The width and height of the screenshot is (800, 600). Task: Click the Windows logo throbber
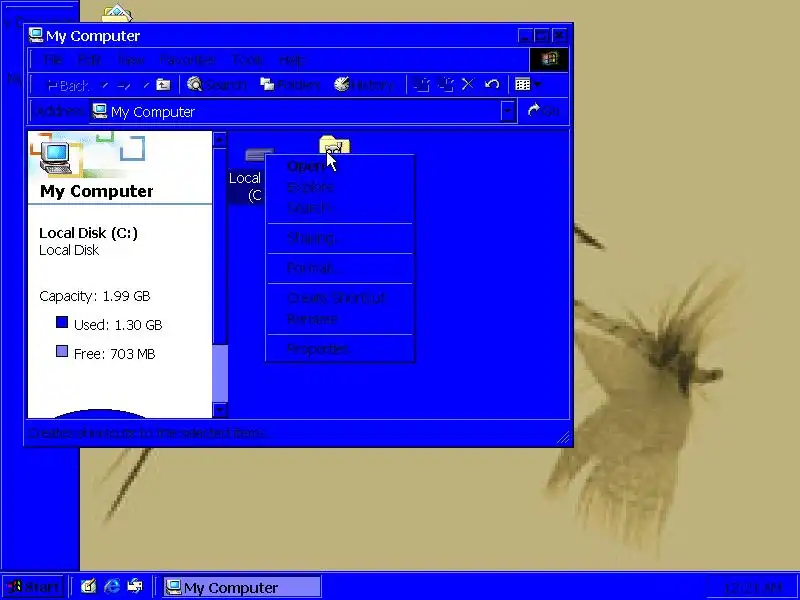tap(549, 60)
